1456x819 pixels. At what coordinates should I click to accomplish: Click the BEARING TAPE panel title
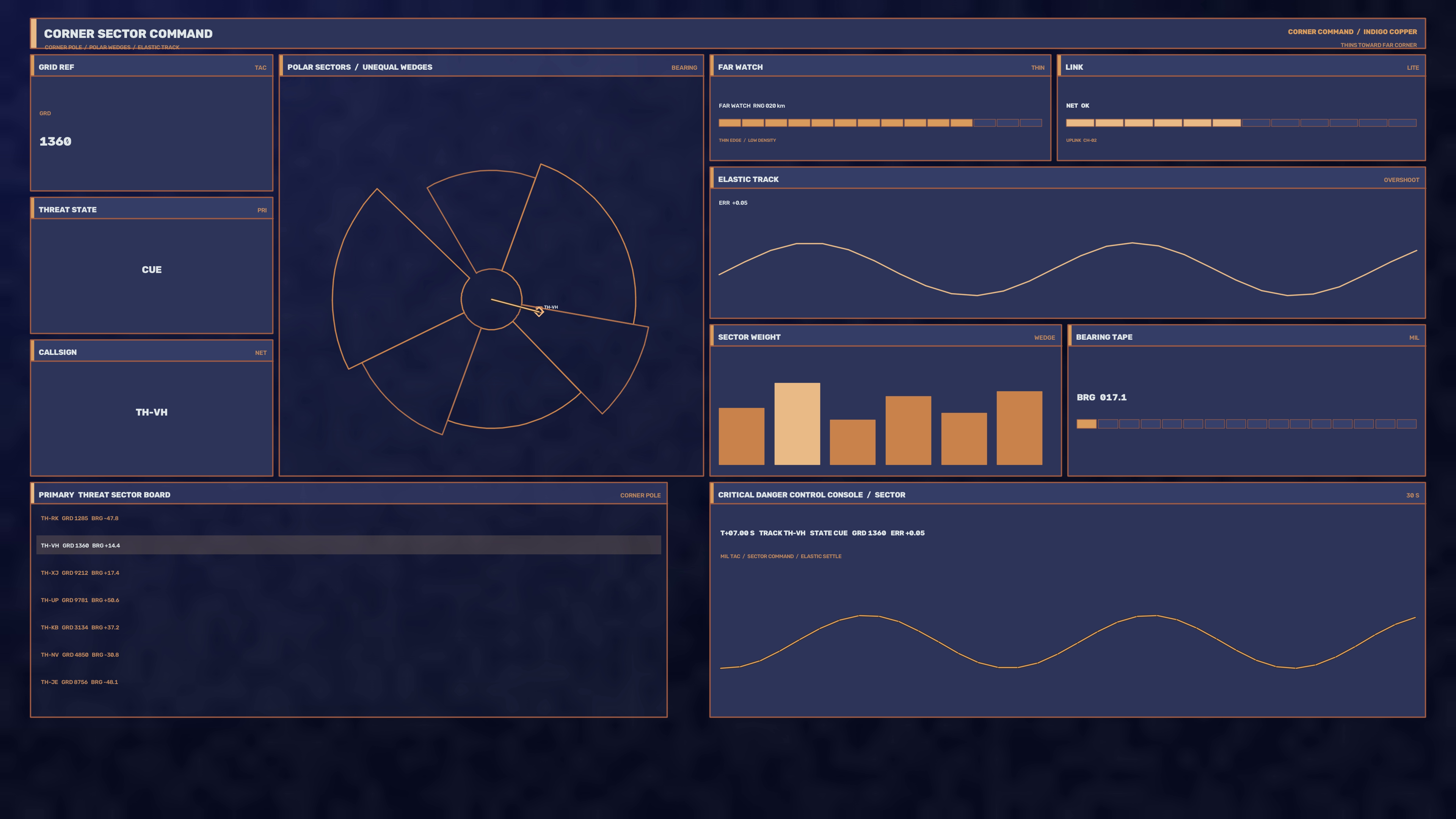coord(1104,337)
